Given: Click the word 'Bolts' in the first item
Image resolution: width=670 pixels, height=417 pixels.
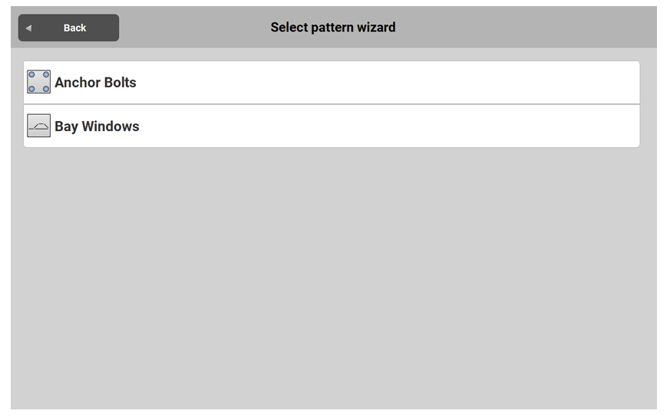Looking at the screenshot, I should pos(118,82).
